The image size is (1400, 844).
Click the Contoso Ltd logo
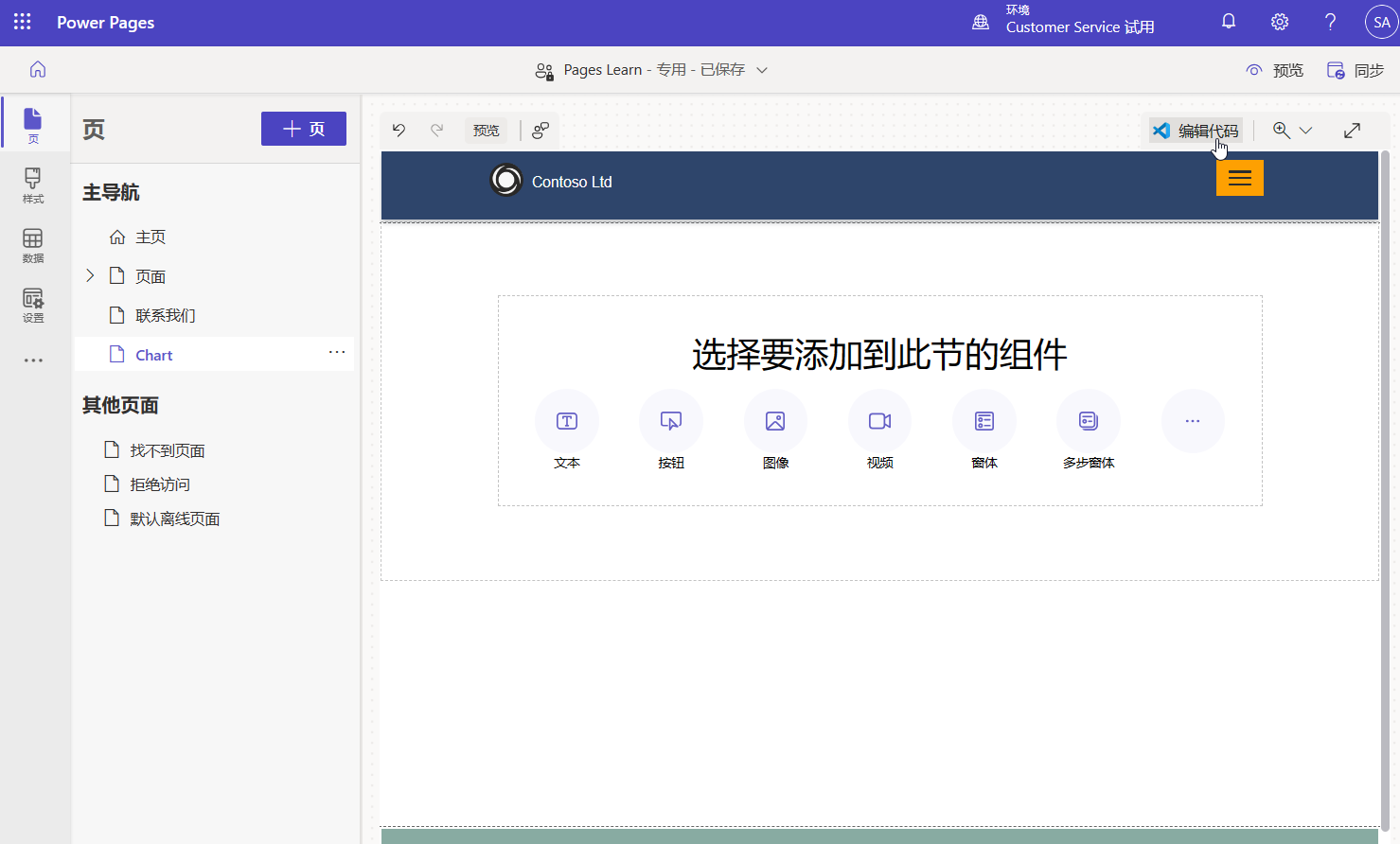[506, 180]
